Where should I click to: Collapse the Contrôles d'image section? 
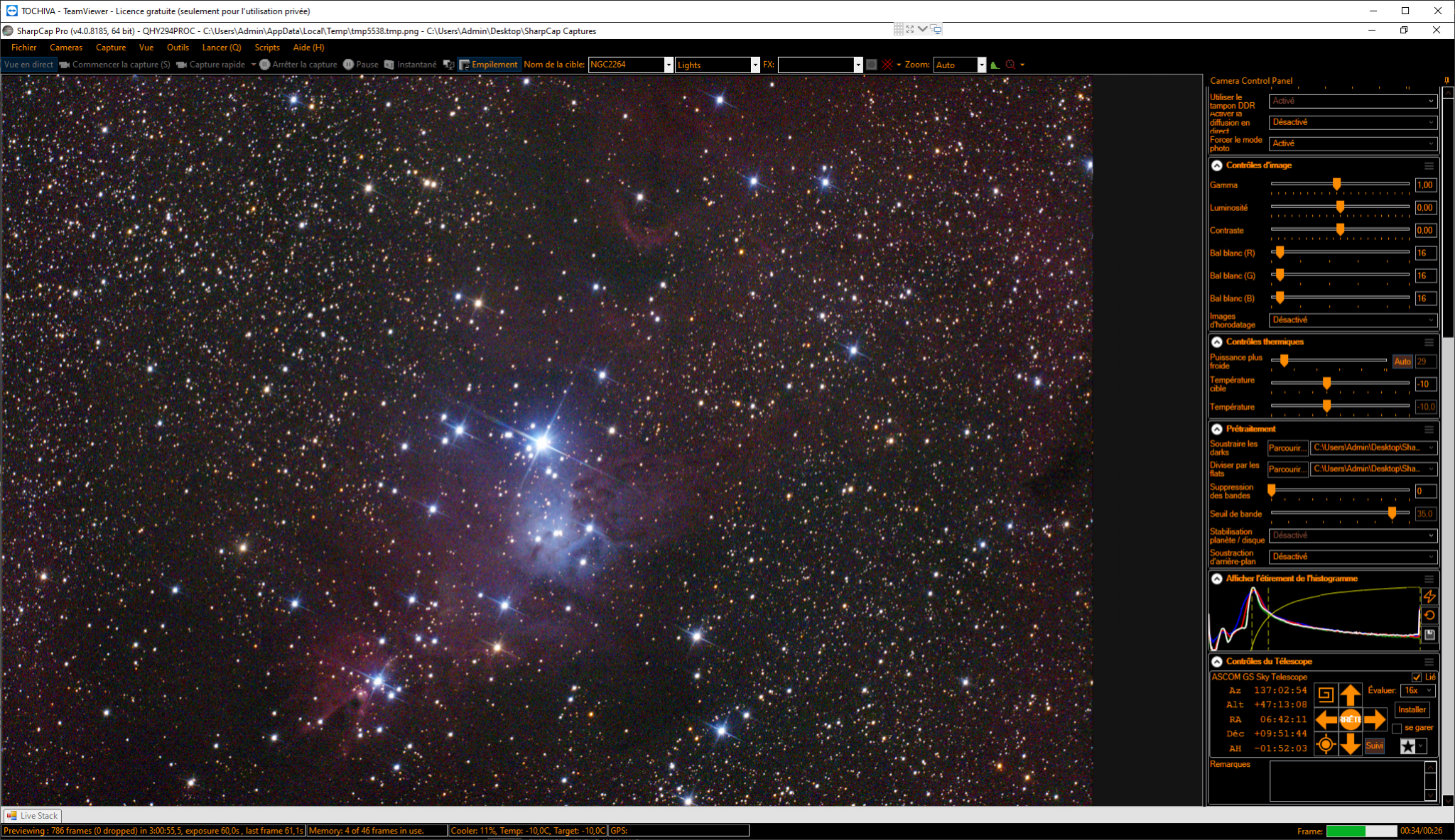coord(1217,165)
